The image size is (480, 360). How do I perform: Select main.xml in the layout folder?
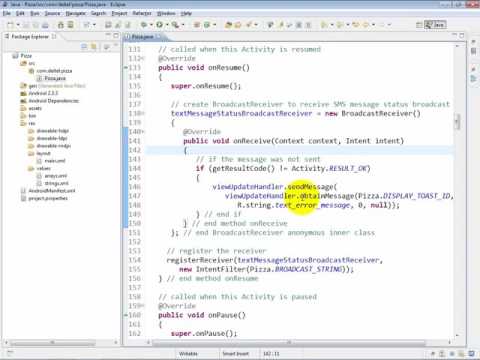[x=51, y=161]
